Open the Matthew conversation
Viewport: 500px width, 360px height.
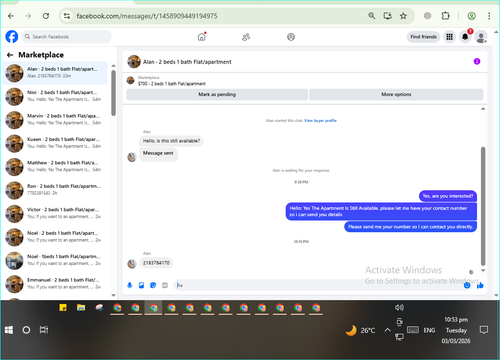[55, 166]
